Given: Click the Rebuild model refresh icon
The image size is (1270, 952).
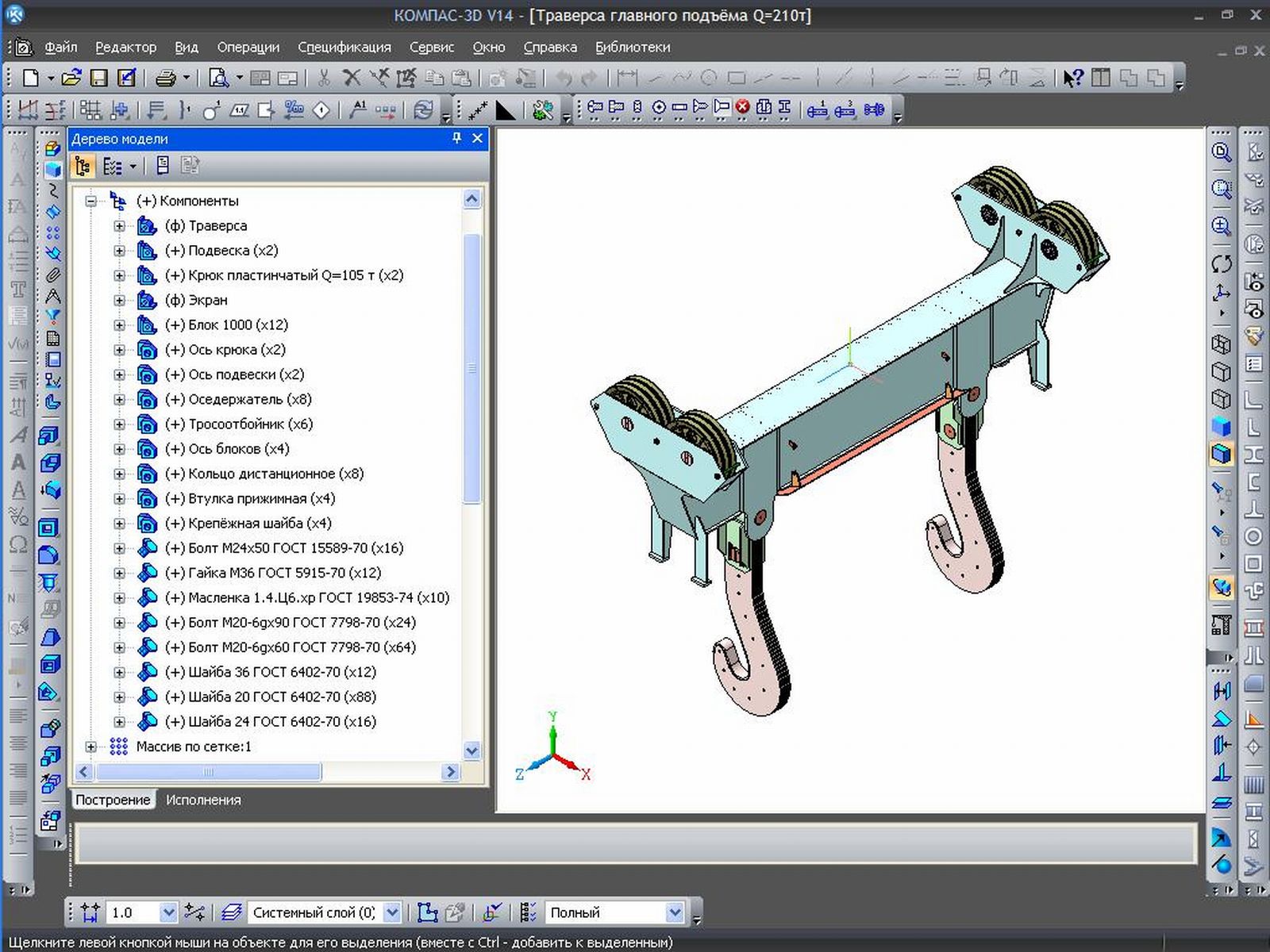Looking at the screenshot, I should tap(424, 109).
